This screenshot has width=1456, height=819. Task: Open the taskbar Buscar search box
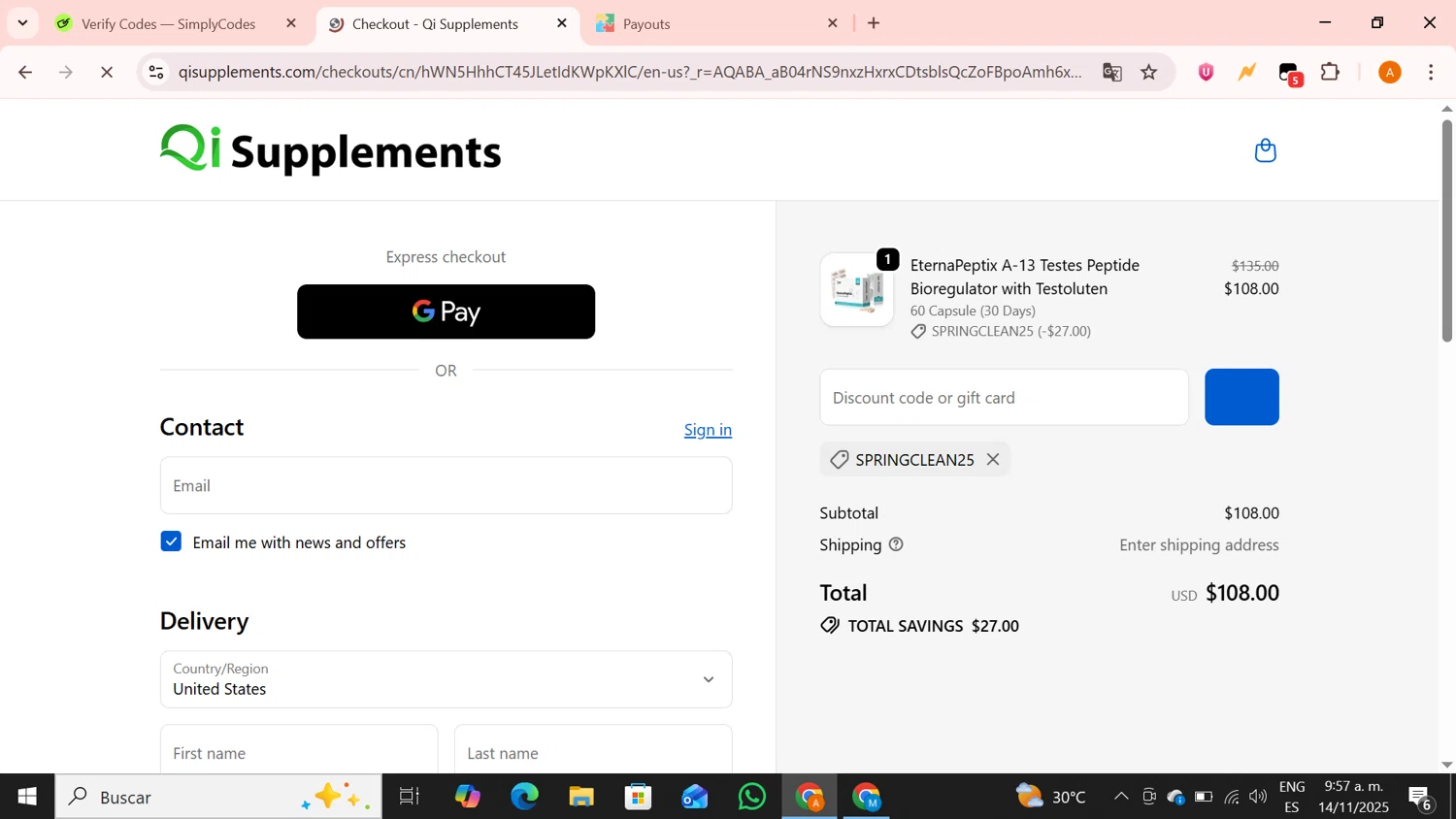click(x=218, y=797)
